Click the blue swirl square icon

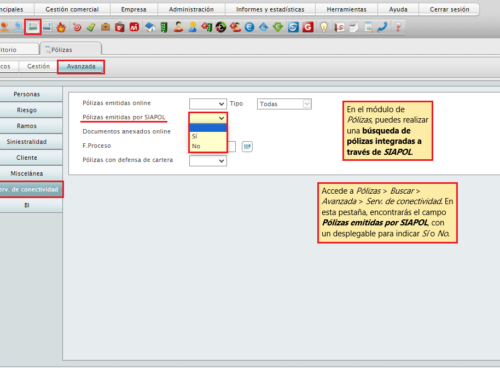click(293, 27)
